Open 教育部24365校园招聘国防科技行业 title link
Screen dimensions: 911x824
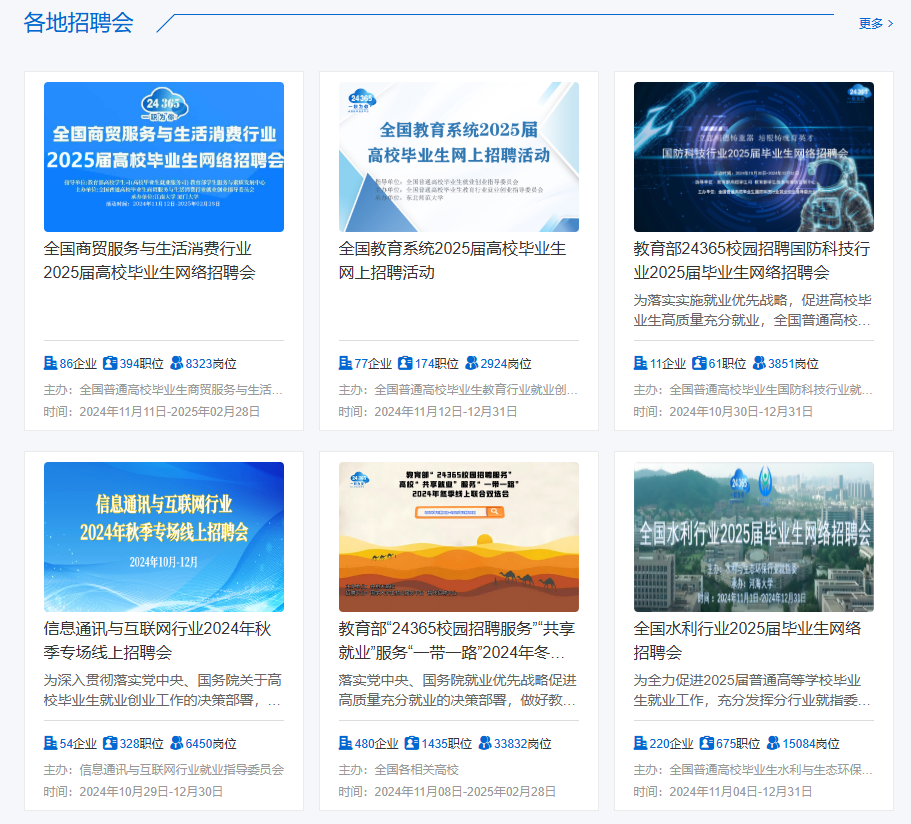tap(752, 260)
